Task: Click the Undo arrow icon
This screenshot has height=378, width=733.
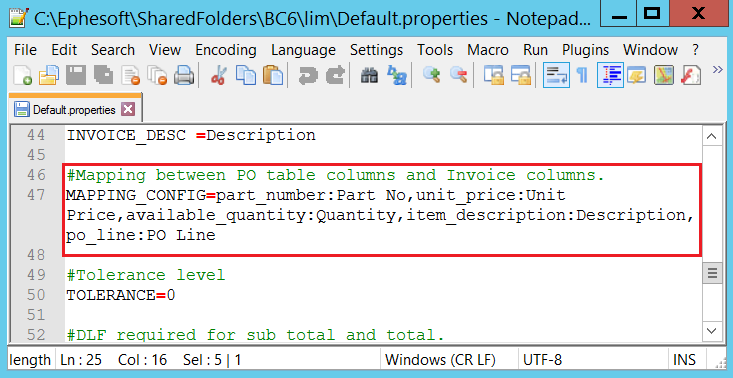Action: (307, 75)
